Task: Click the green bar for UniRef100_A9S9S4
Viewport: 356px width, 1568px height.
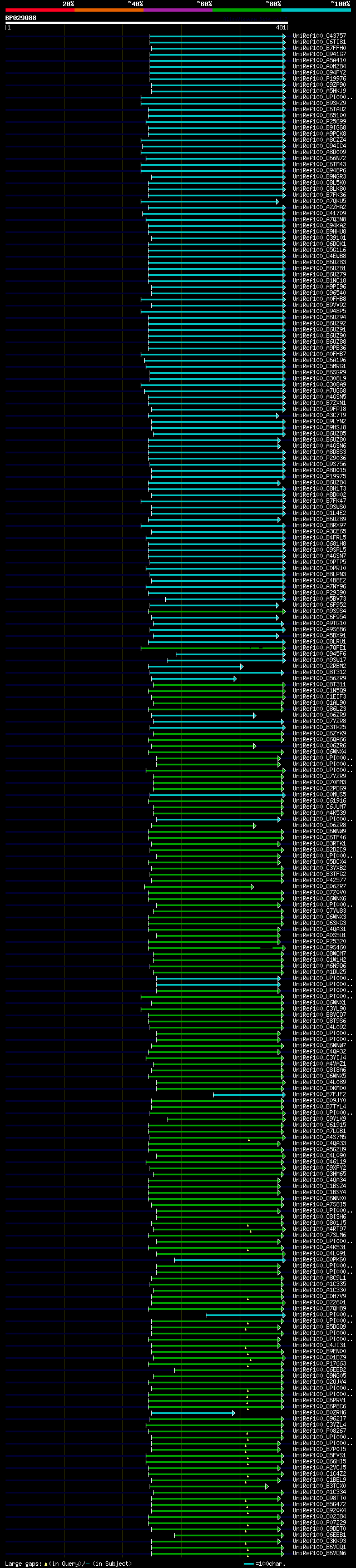Action: click(216, 611)
